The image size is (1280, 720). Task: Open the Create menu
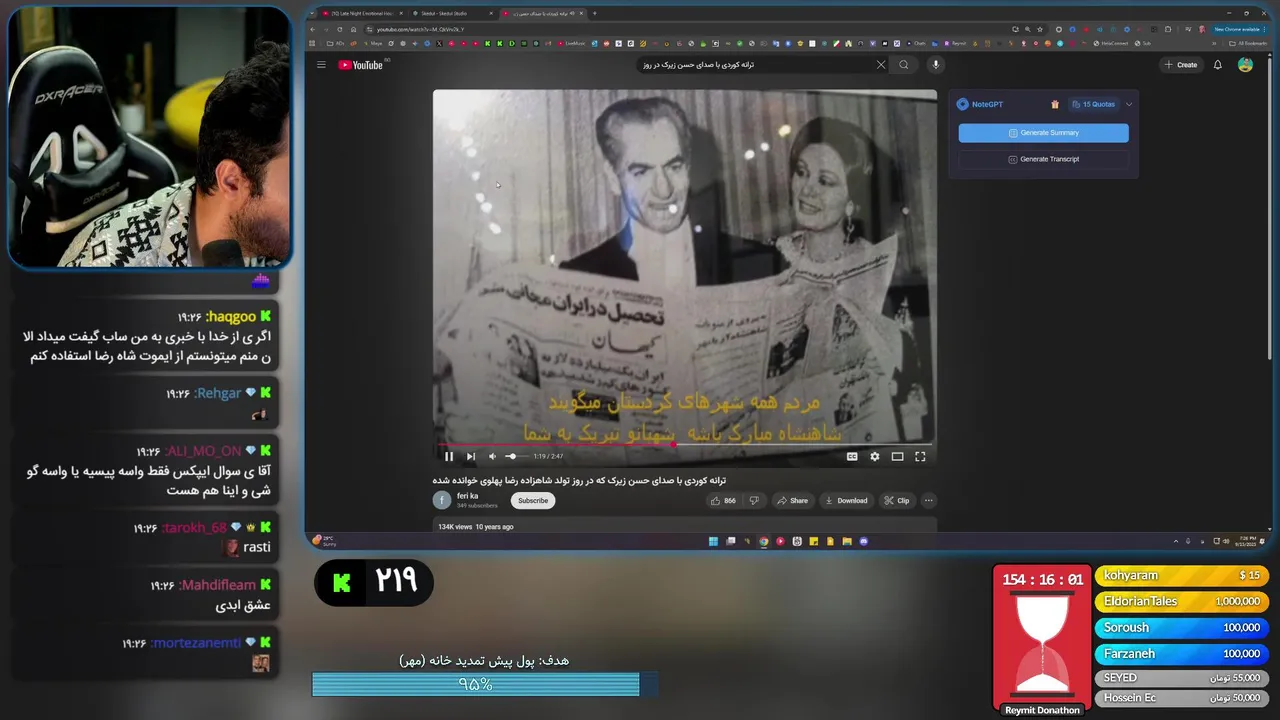(1181, 65)
